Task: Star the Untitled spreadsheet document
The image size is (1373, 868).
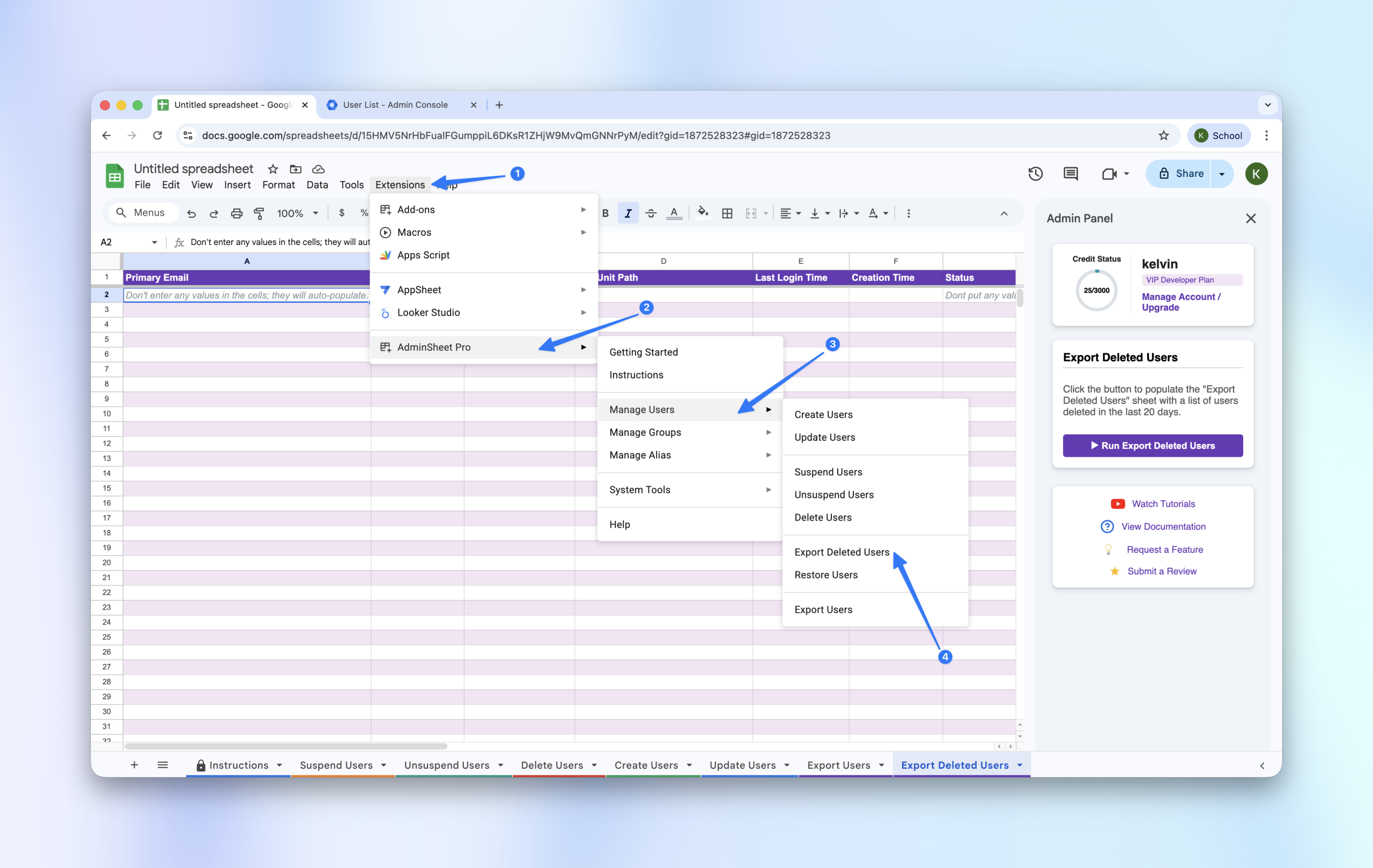Action: click(x=272, y=169)
